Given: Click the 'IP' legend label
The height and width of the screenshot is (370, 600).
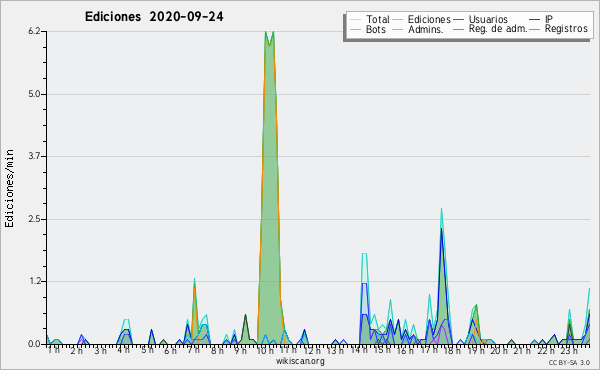Looking at the screenshot, I should pos(549,19).
